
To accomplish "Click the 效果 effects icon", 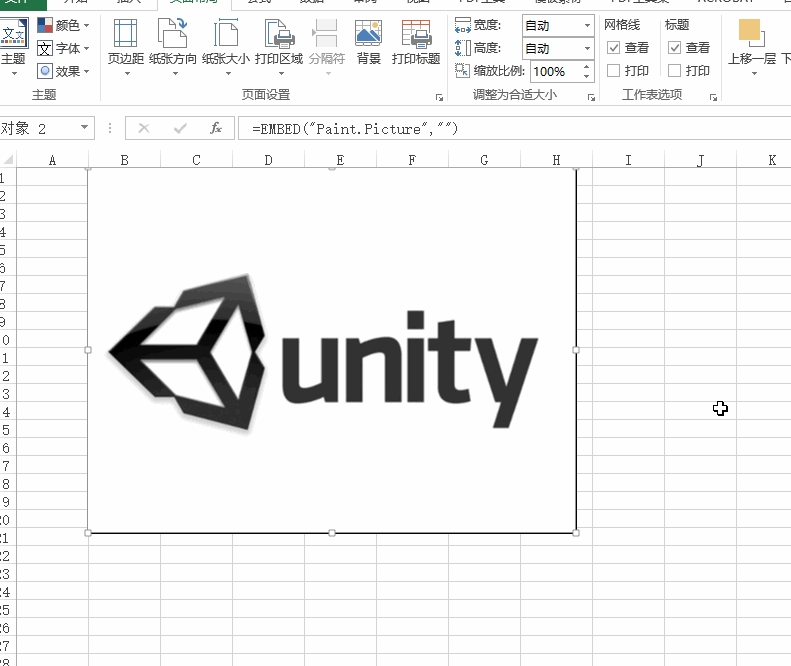I will [x=45, y=71].
